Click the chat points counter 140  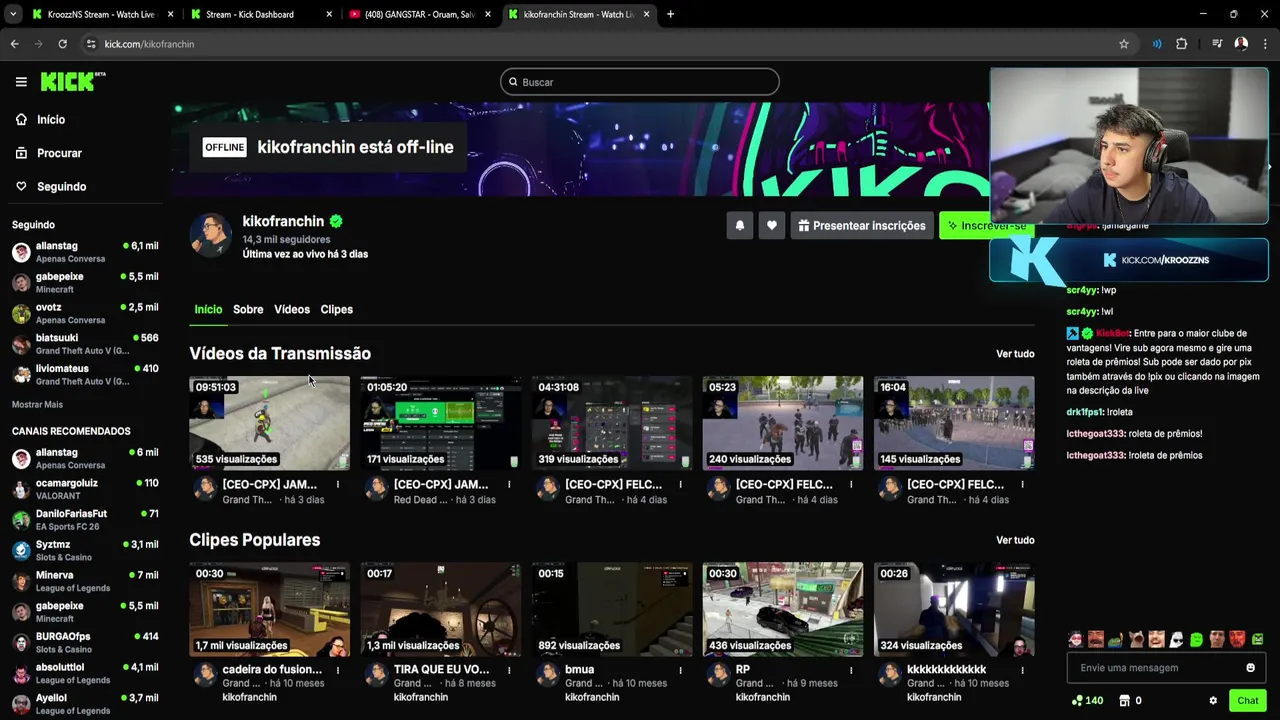click(1087, 701)
